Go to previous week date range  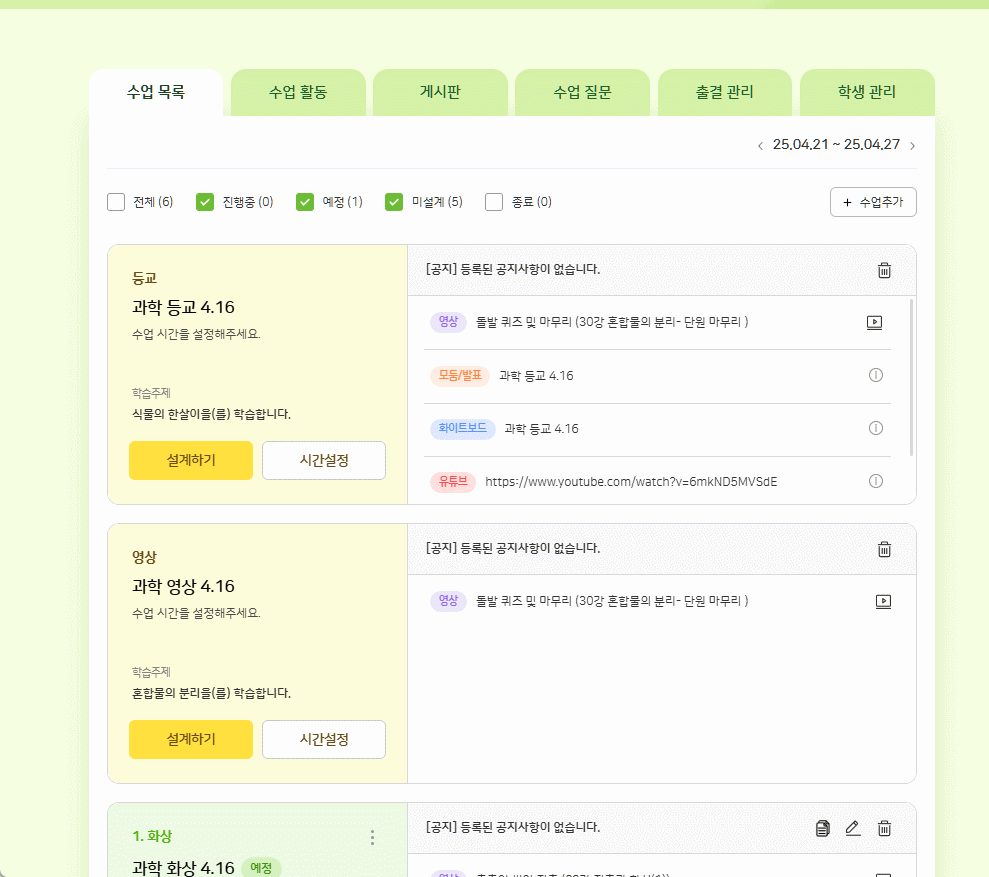(x=760, y=146)
